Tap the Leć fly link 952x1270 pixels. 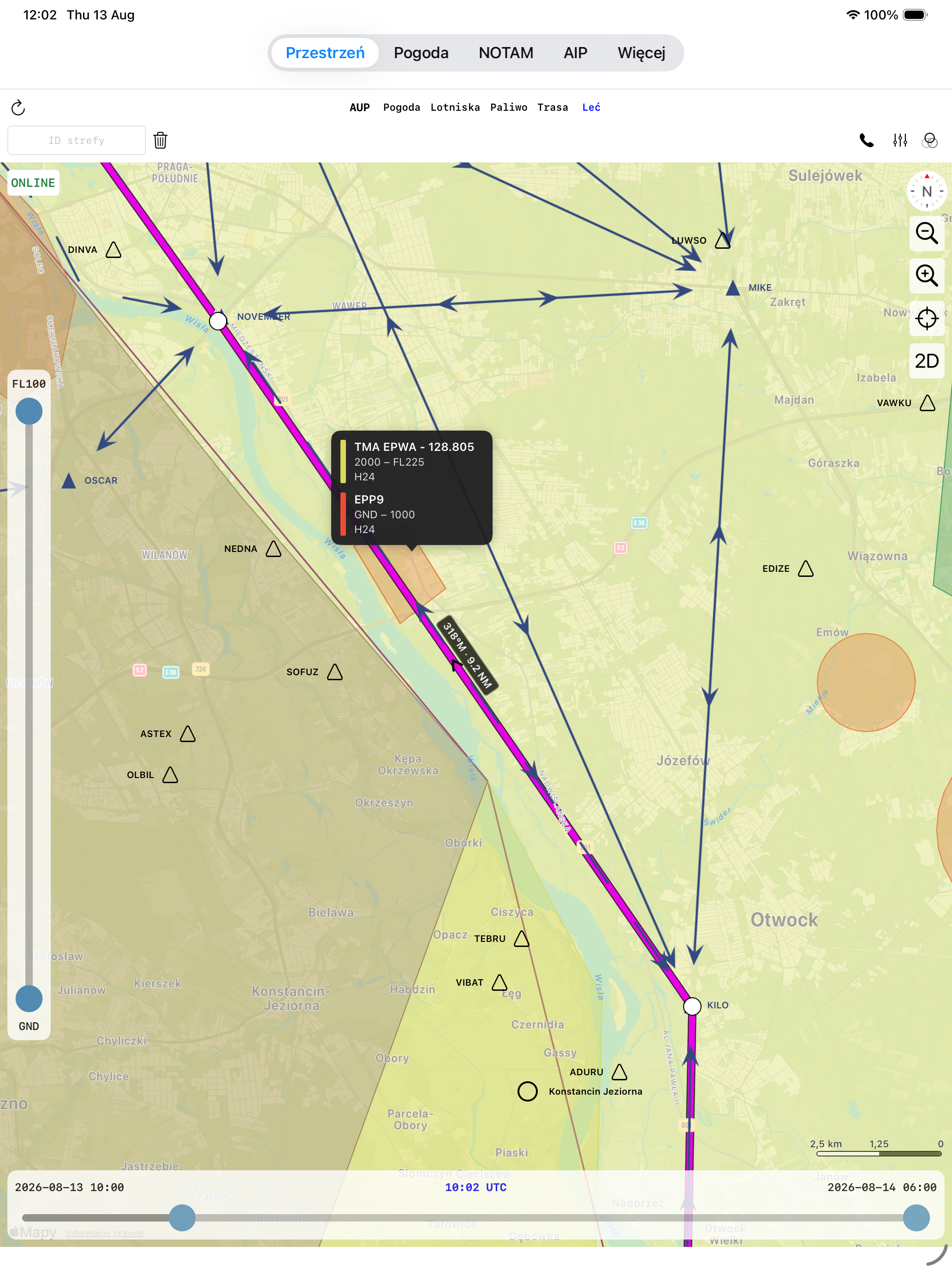pos(591,108)
